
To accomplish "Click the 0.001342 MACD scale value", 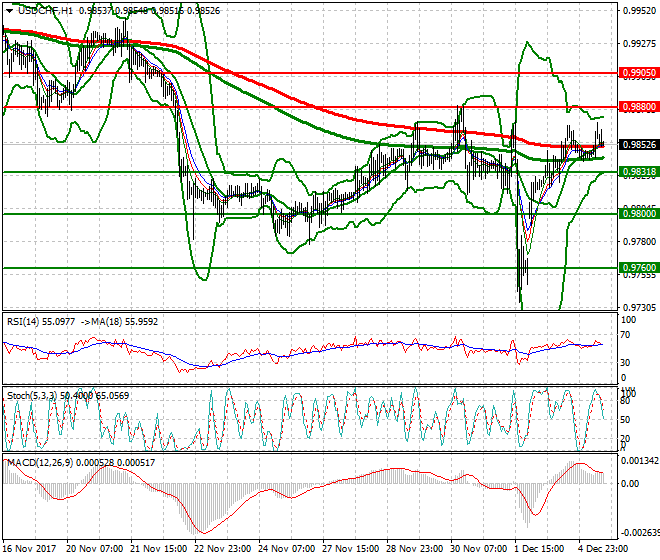I will [x=638, y=461].
